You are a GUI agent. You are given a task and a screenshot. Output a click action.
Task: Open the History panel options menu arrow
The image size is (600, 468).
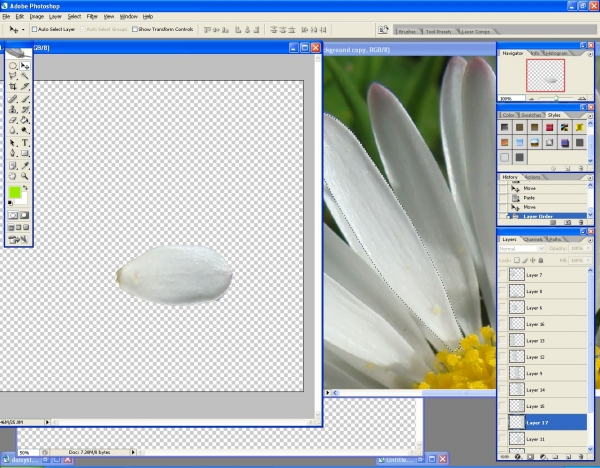click(x=590, y=178)
